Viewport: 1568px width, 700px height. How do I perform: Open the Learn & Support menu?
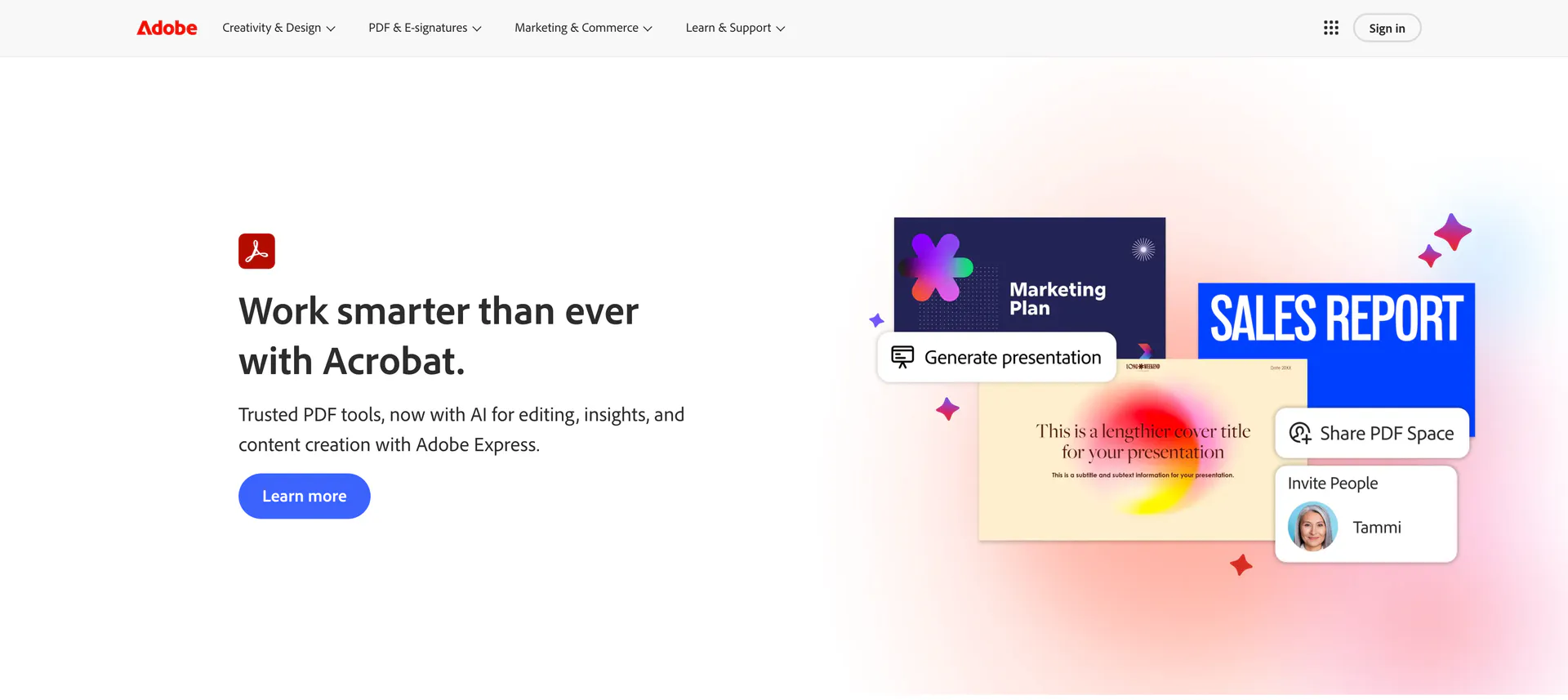point(735,28)
